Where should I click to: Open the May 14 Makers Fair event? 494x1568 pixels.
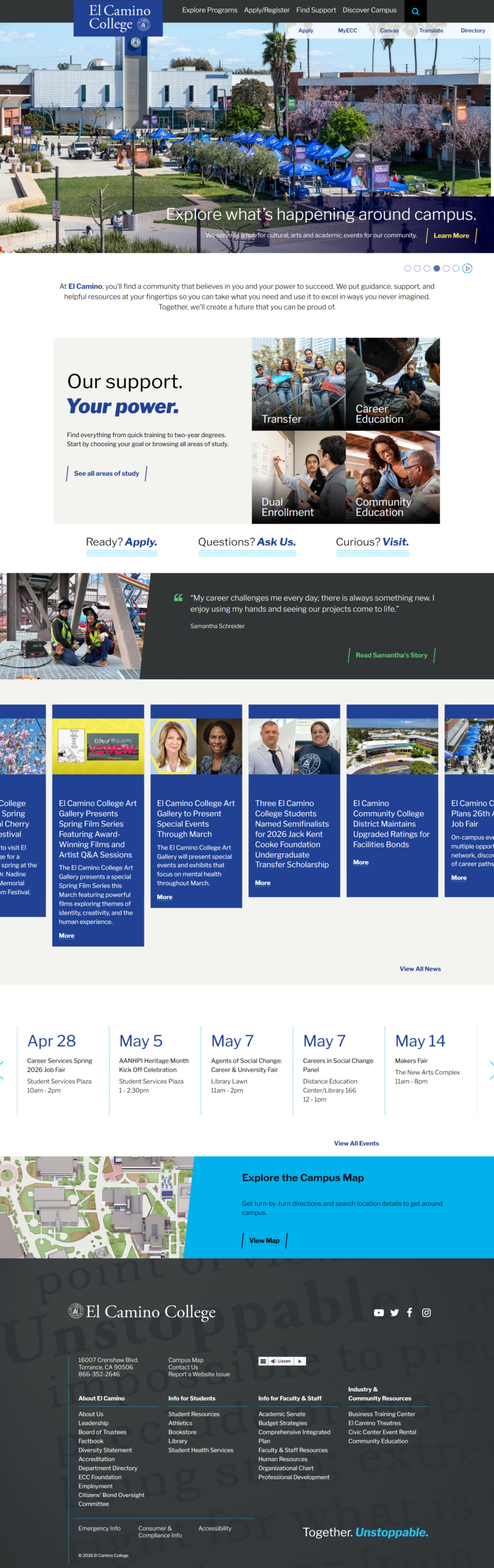click(x=411, y=1061)
